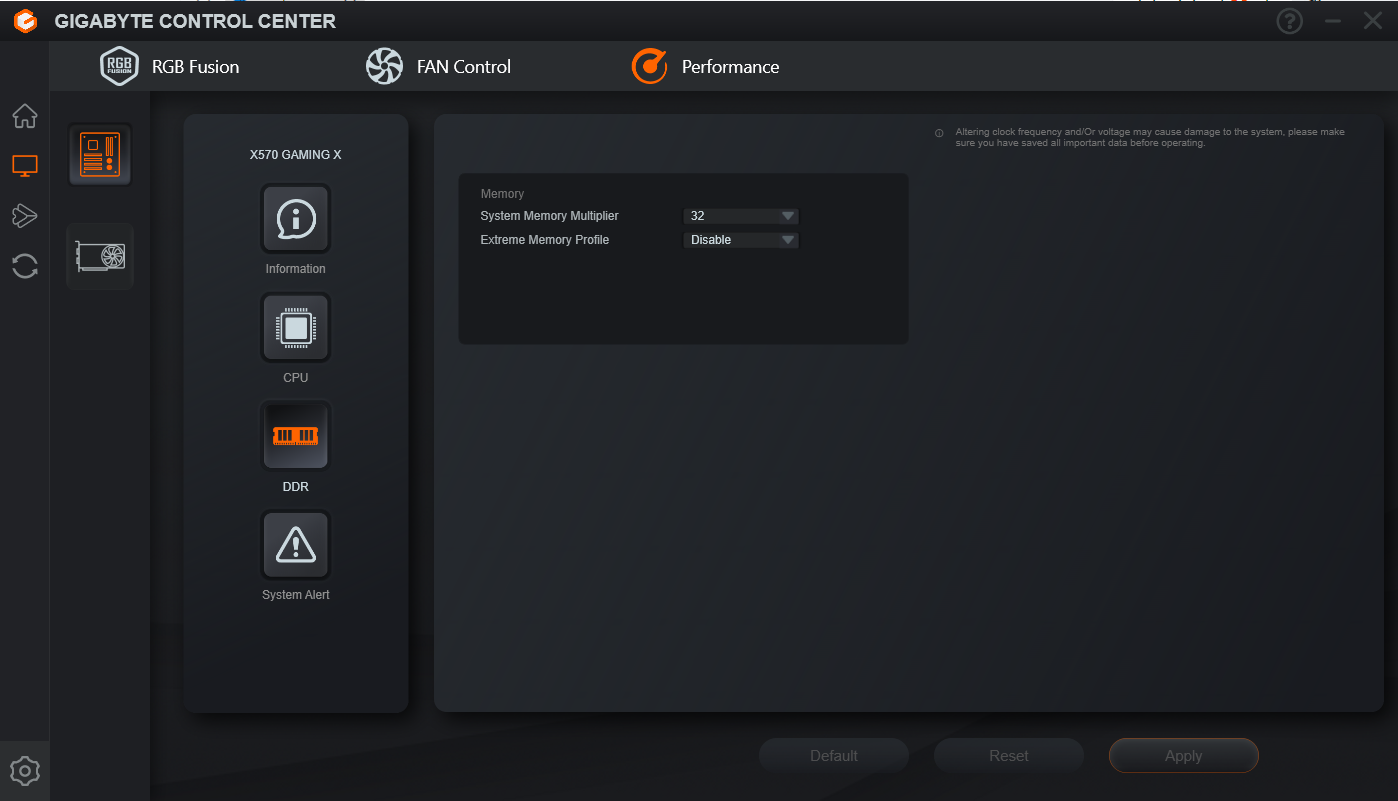This screenshot has height=801, width=1398.
Task: Click the Gigabyte logo icon
Action: 25,21
